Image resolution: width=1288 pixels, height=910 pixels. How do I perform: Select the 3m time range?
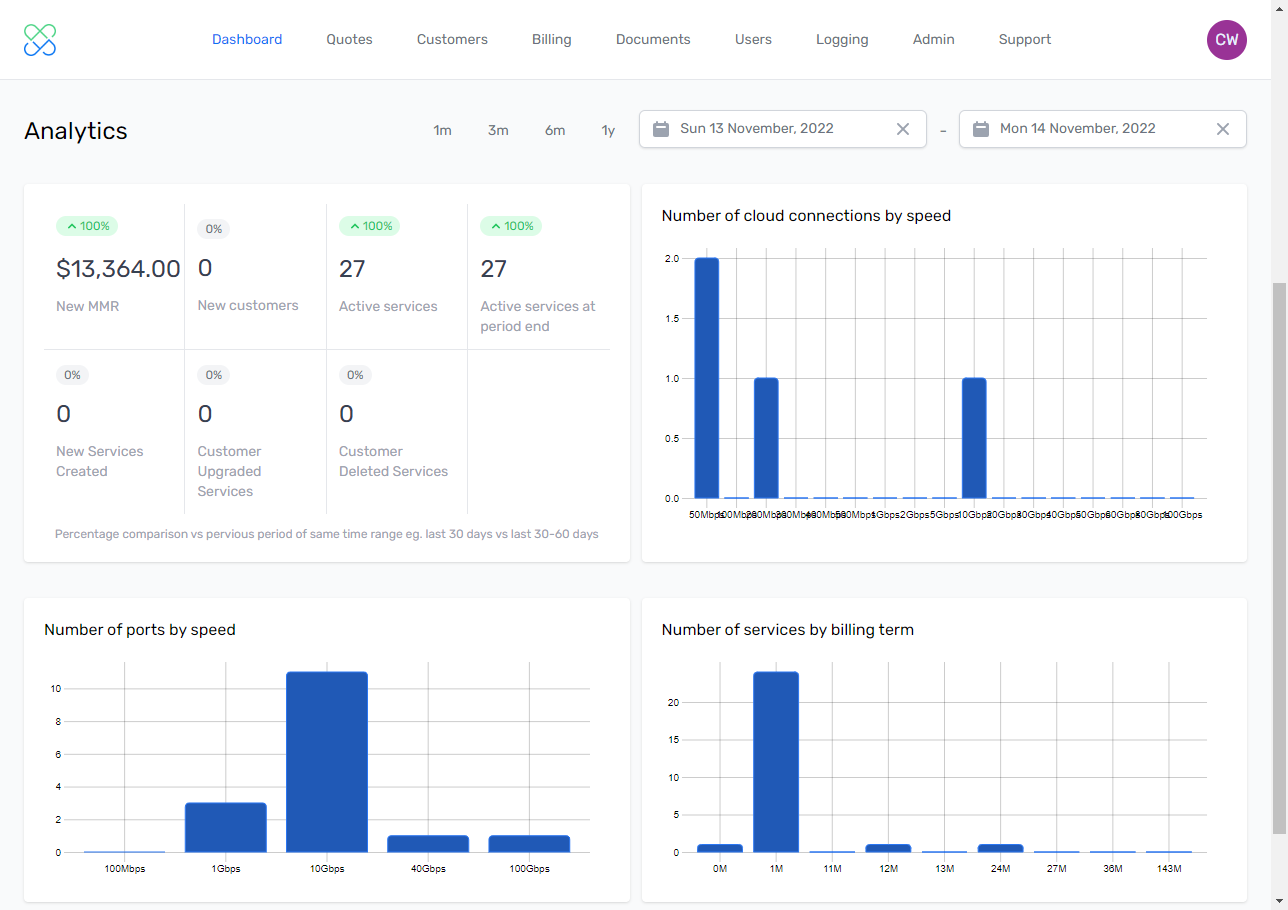(x=498, y=131)
